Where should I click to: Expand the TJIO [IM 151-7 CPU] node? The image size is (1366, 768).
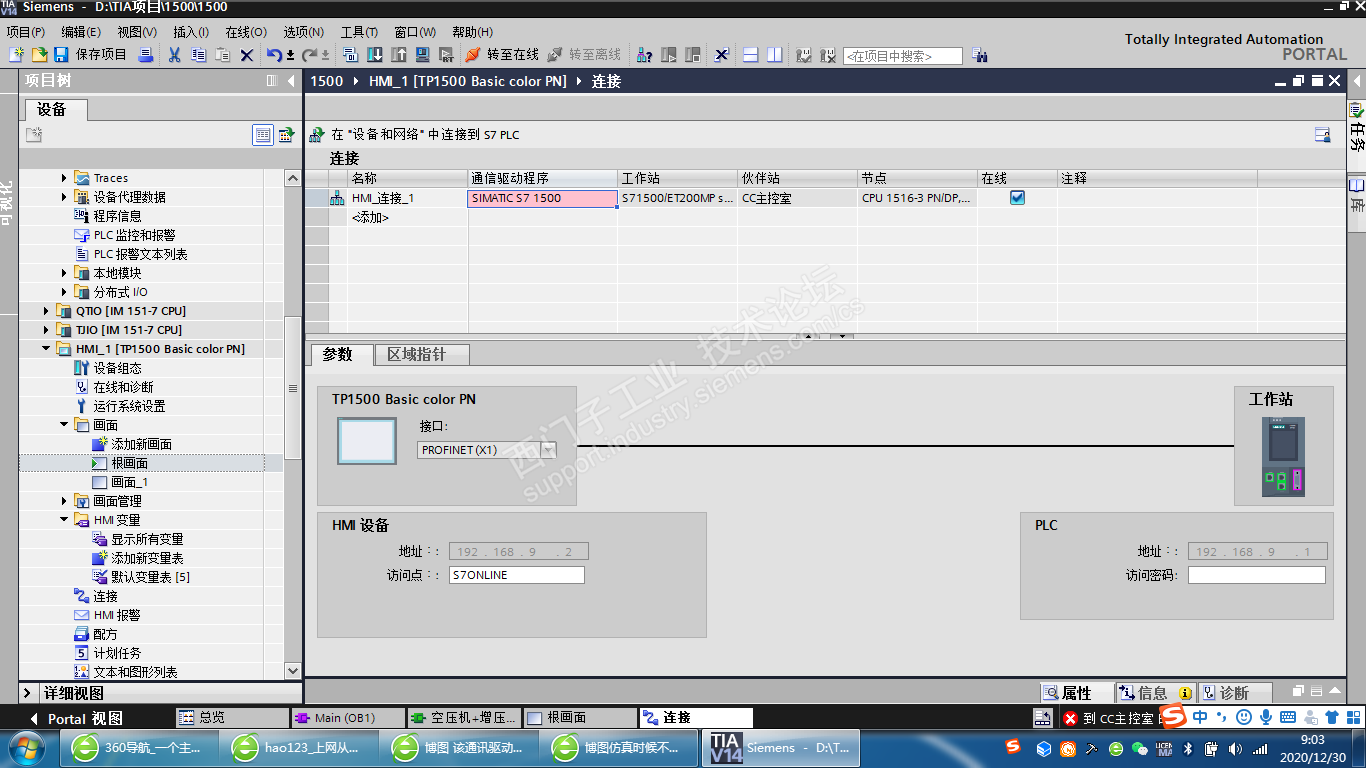click(46, 330)
